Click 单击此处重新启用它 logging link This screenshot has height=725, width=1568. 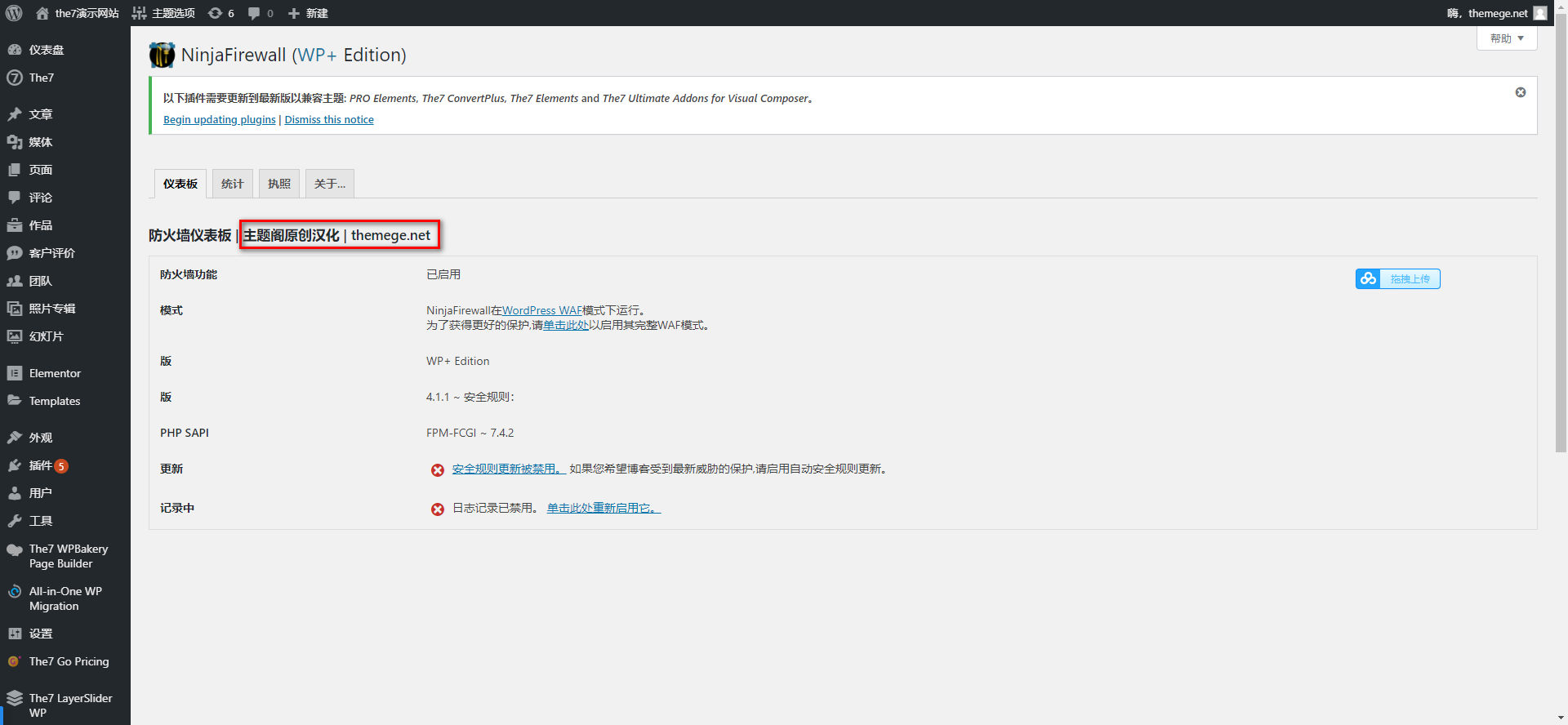pos(604,508)
